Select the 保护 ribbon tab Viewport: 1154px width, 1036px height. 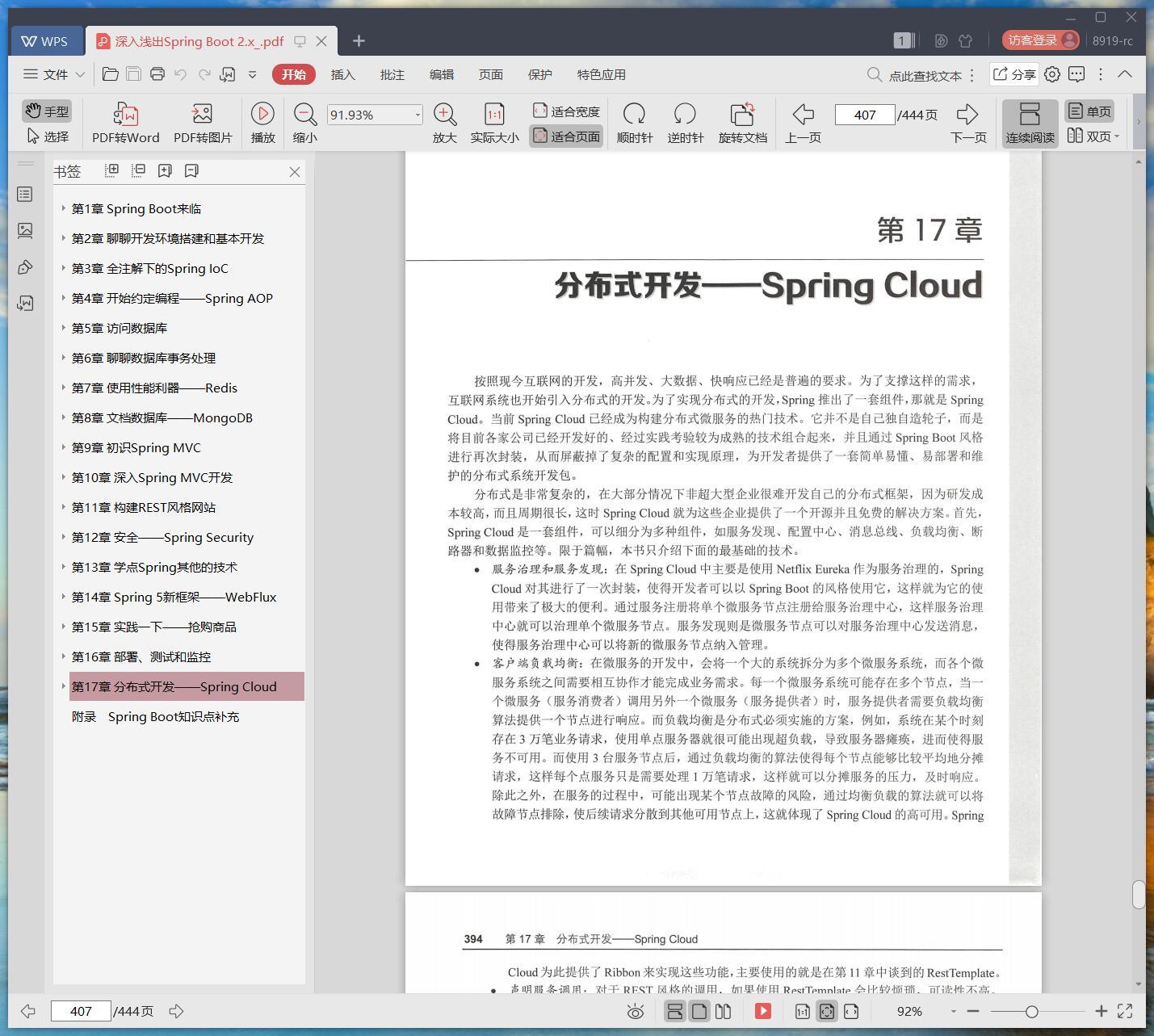point(539,74)
